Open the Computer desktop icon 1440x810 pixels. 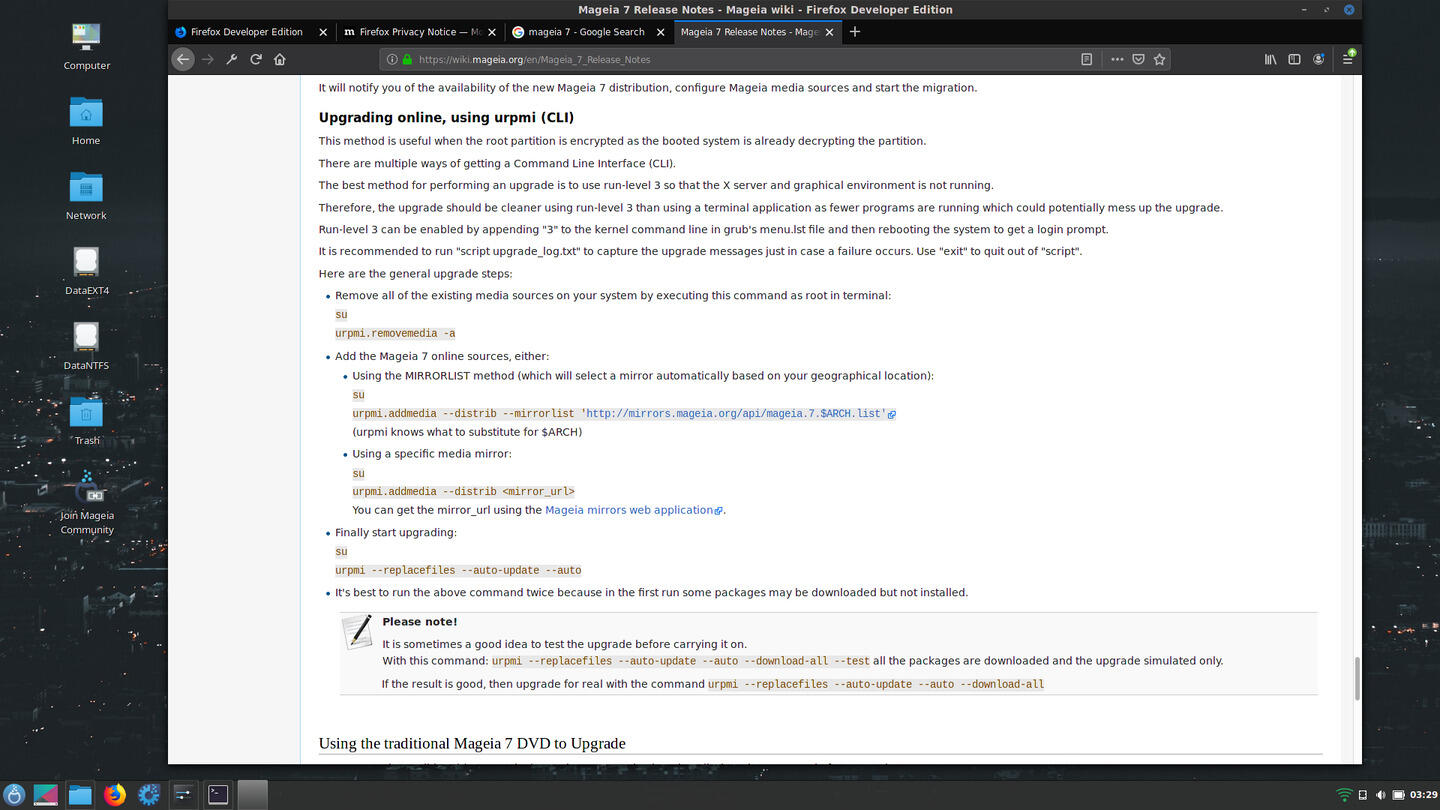87,46
